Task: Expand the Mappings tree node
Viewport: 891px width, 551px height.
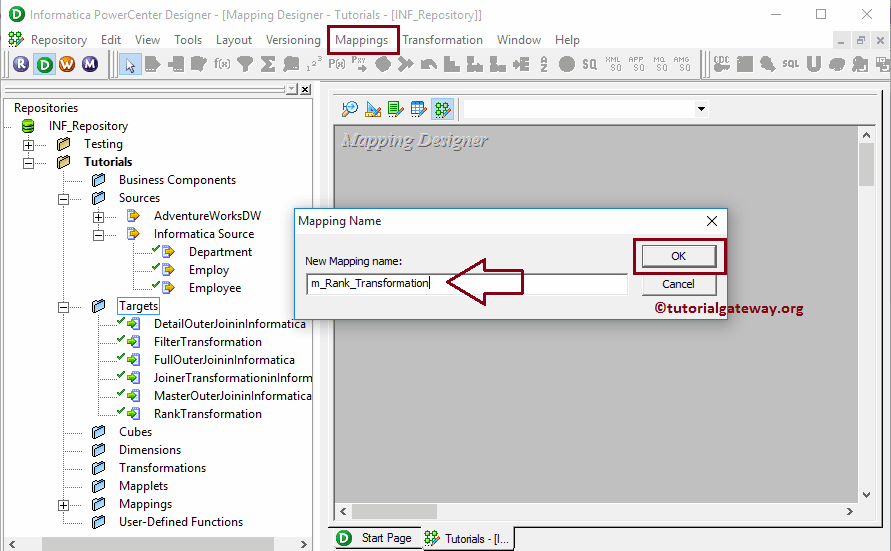Action: (x=64, y=505)
